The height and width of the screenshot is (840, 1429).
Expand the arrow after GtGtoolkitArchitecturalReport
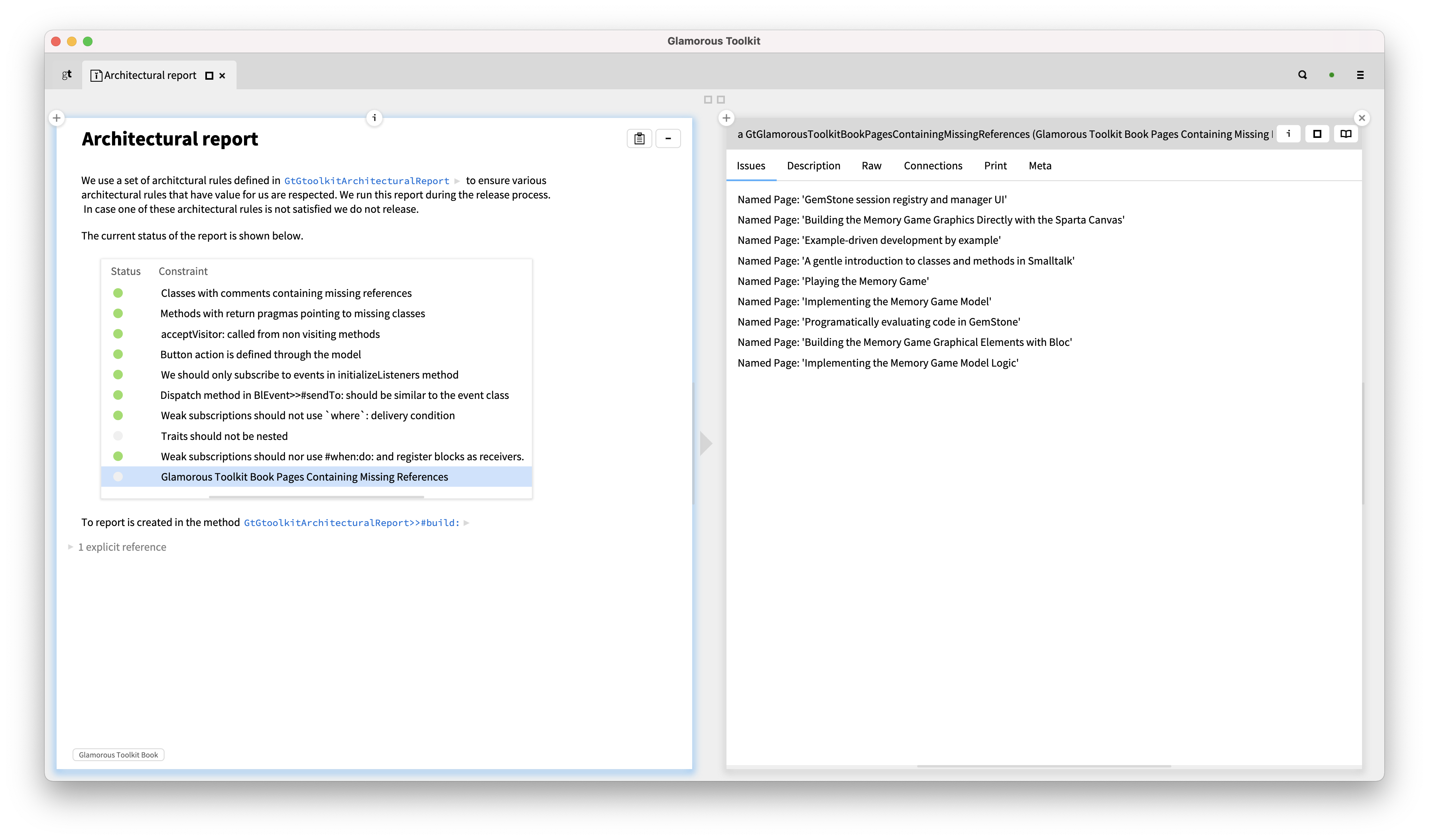(x=457, y=180)
